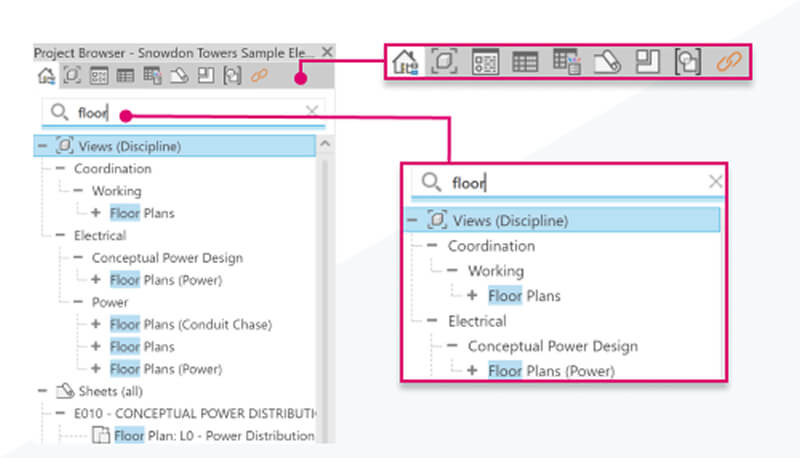Screen dimensions: 800x458
Task: Collapse the Sheets (all) node
Action: coord(42,391)
